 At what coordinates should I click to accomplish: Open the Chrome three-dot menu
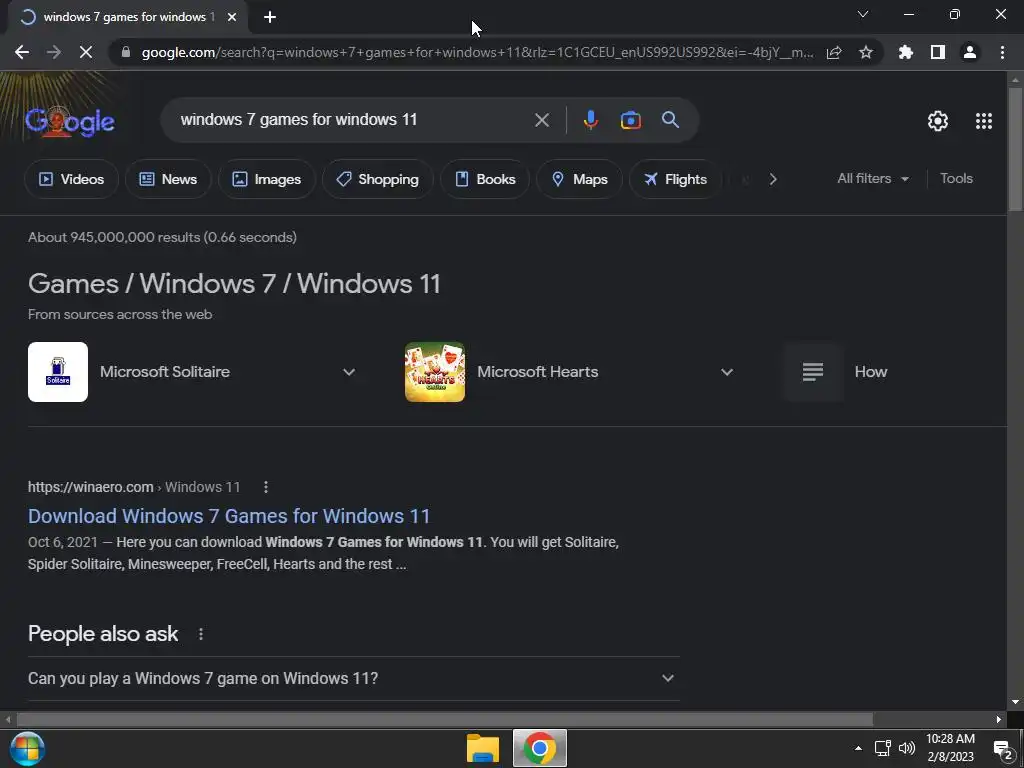click(1002, 52)
